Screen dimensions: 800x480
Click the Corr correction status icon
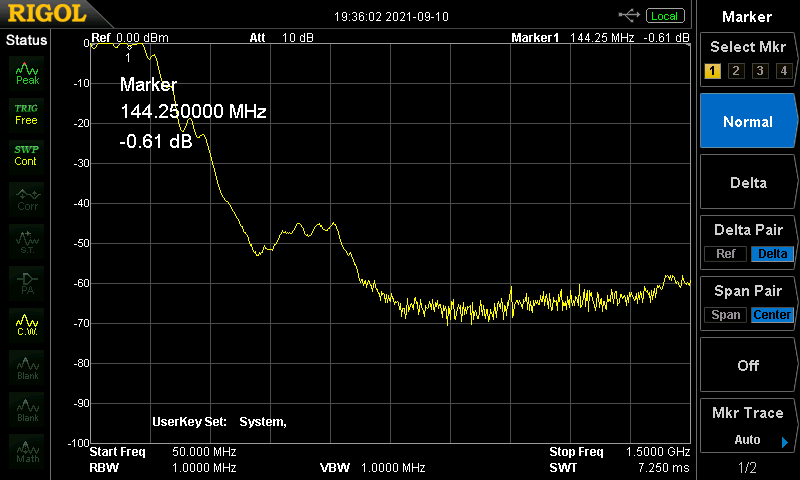click(27, 198)
